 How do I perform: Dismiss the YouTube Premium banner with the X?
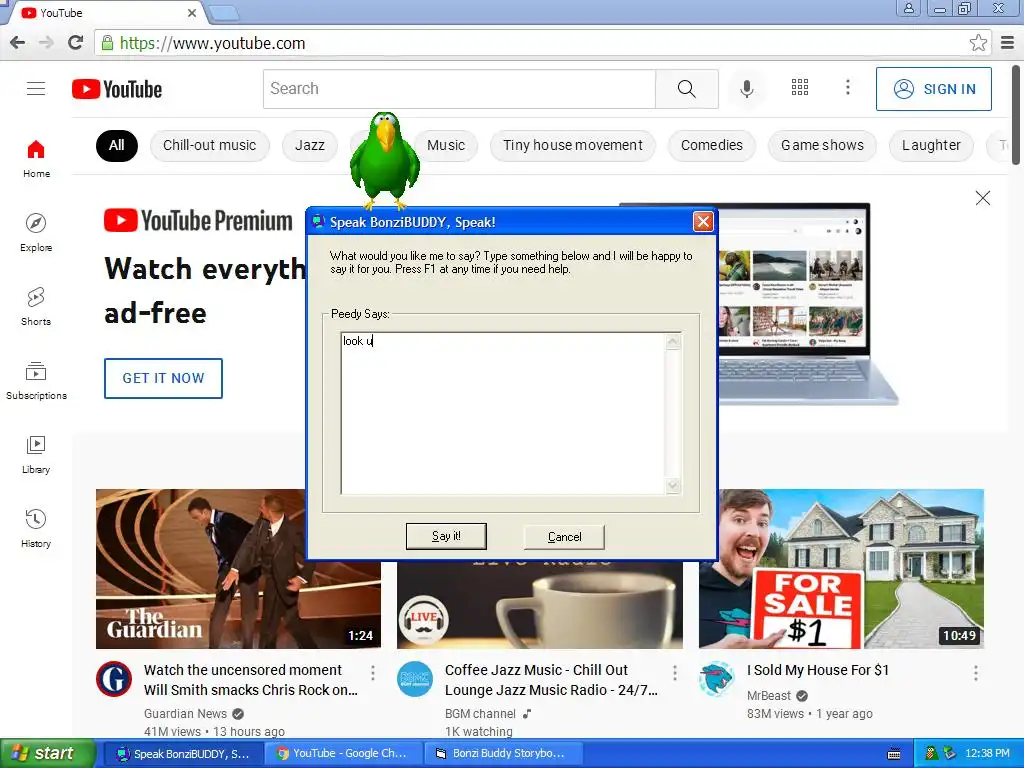click(x=983, y=198)
